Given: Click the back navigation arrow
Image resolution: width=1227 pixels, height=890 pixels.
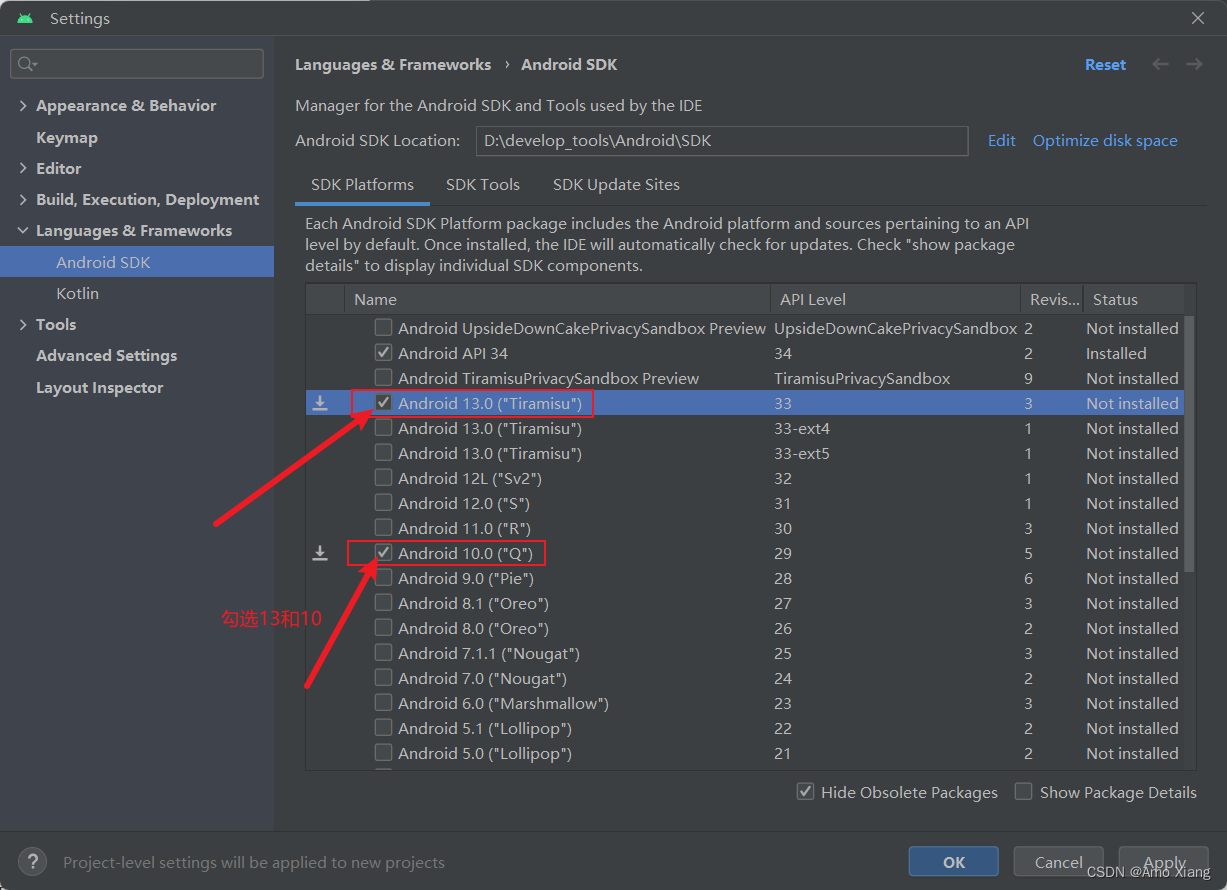Looking at the screenshot, I should click(1160, 64).
